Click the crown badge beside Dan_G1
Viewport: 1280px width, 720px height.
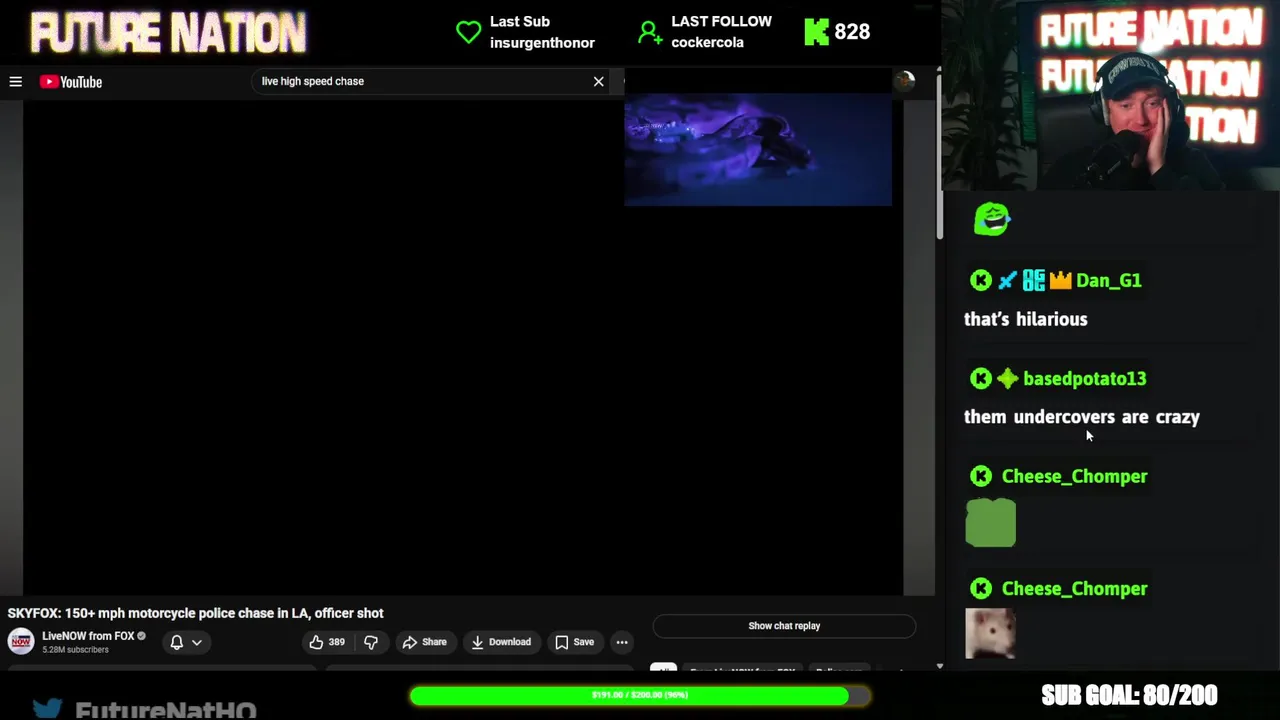tap(1060, 281)
